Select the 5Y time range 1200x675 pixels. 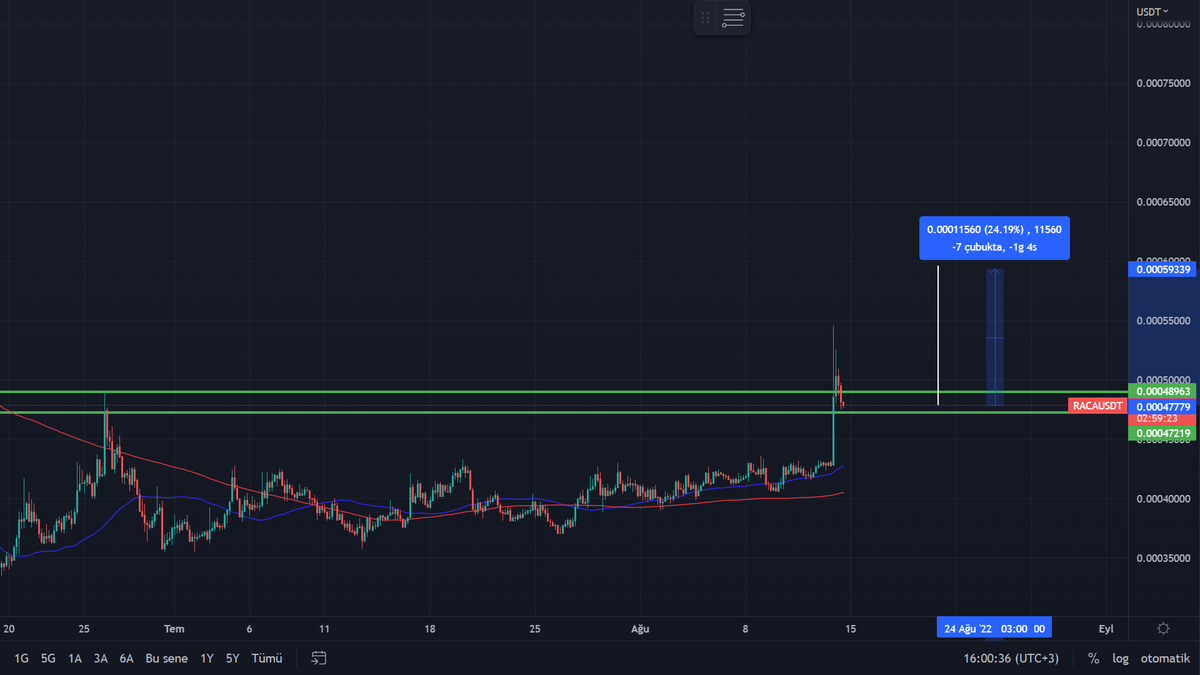[232, 658]
